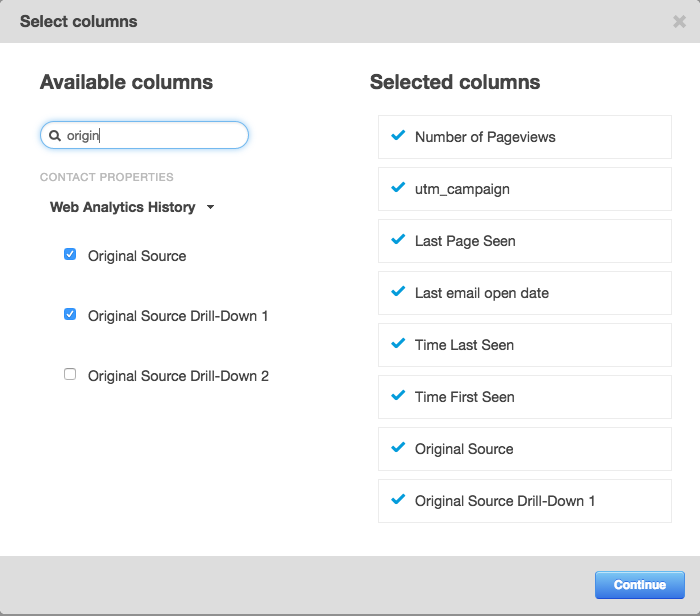
Task: Collapse the Web Analytics History group arrow
Action: pos(210,208)
